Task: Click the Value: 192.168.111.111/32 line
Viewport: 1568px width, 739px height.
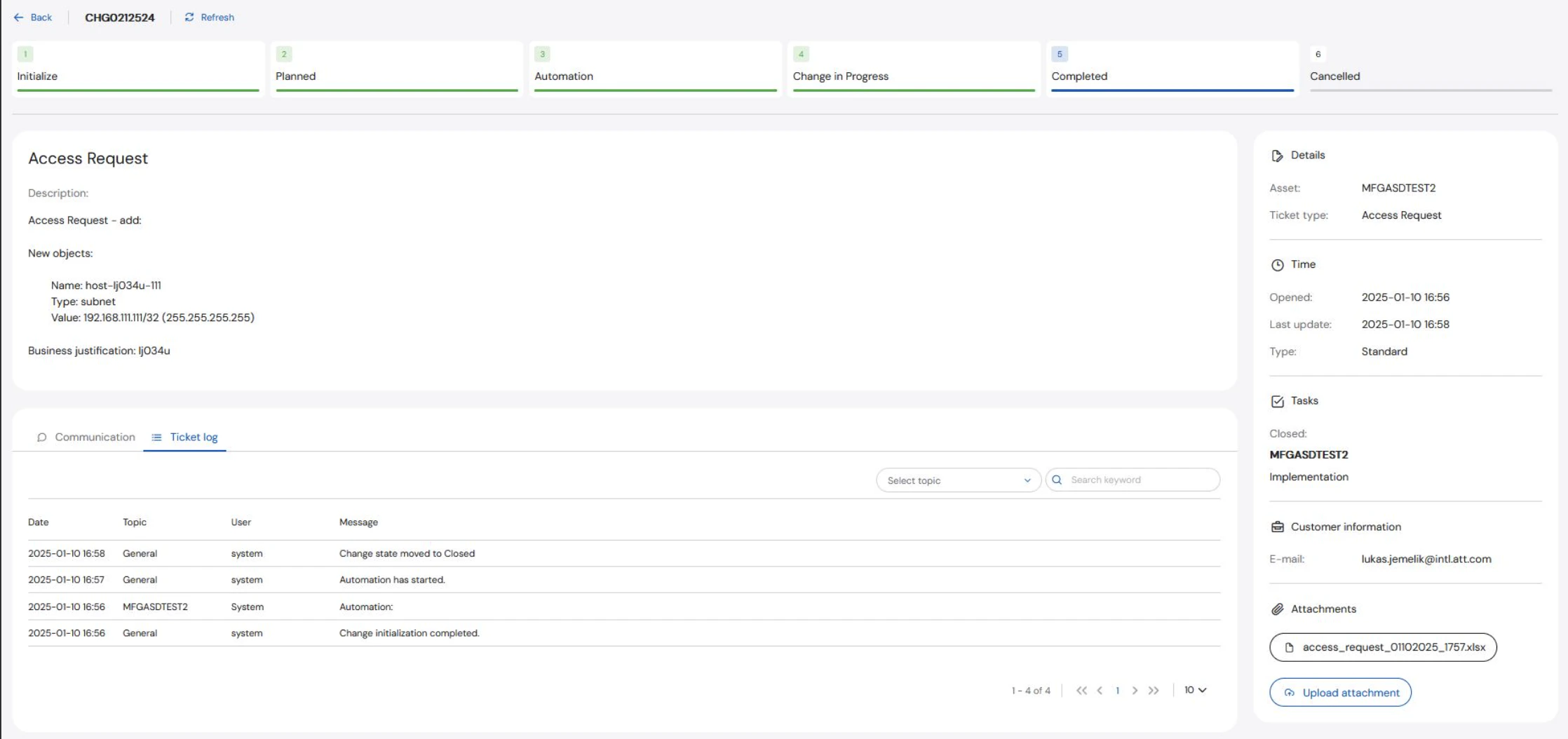Action: tap(153, 318)
